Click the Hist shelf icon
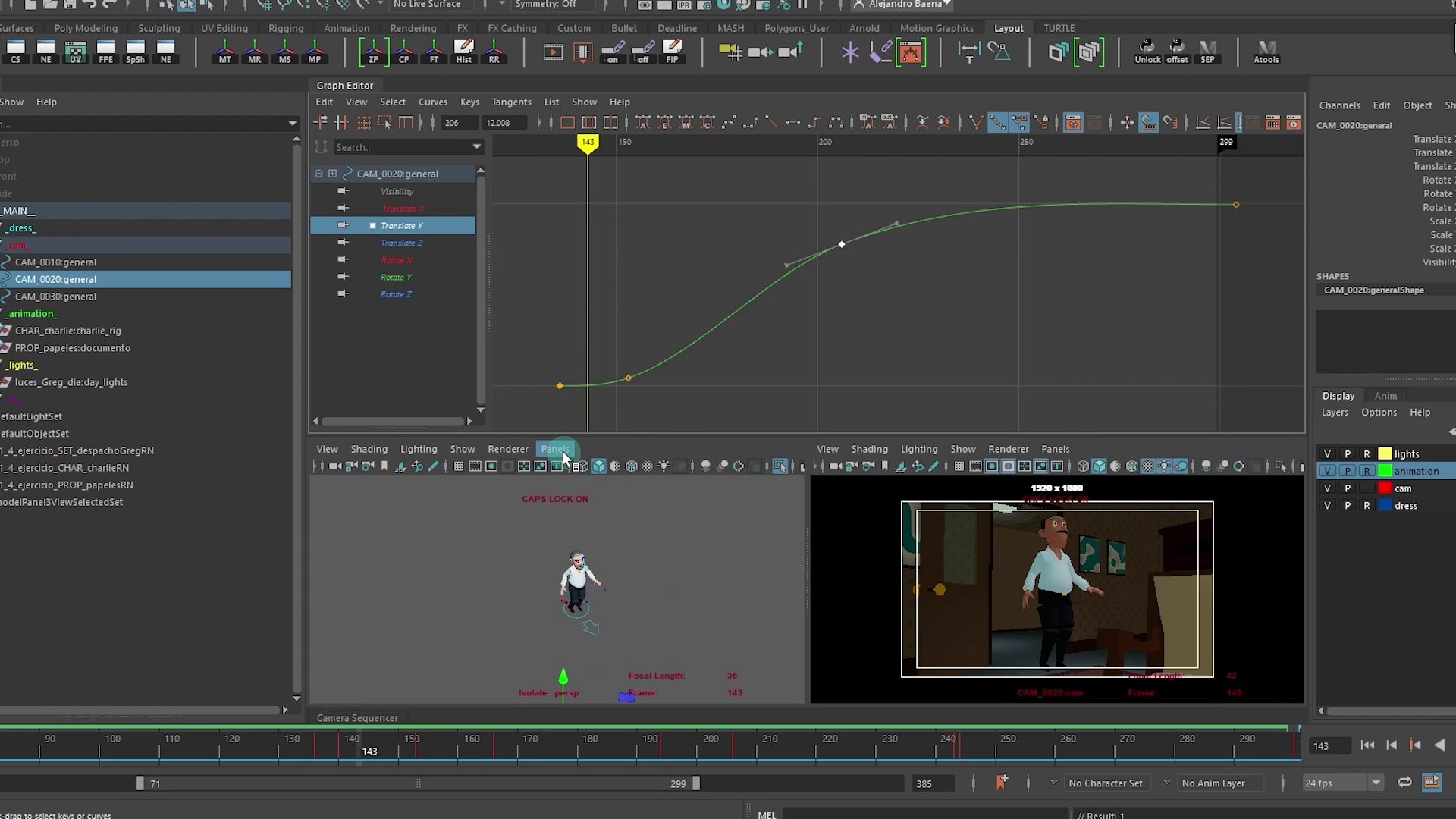 point(463,52)
